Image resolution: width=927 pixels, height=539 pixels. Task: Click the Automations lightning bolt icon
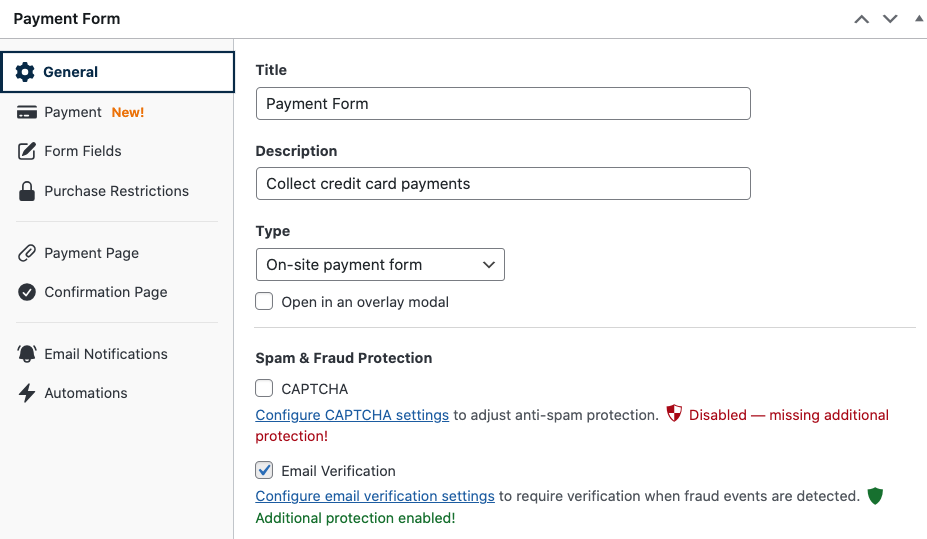(x=27, y=393)
